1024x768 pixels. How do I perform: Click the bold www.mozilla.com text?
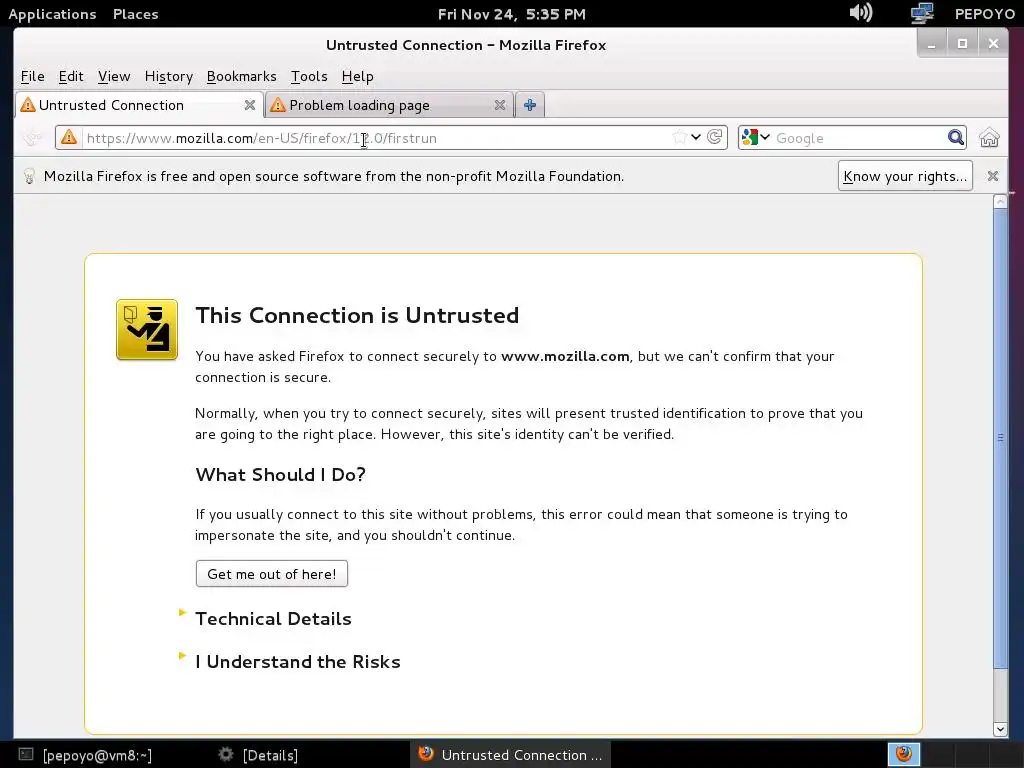tap(565, 356)
